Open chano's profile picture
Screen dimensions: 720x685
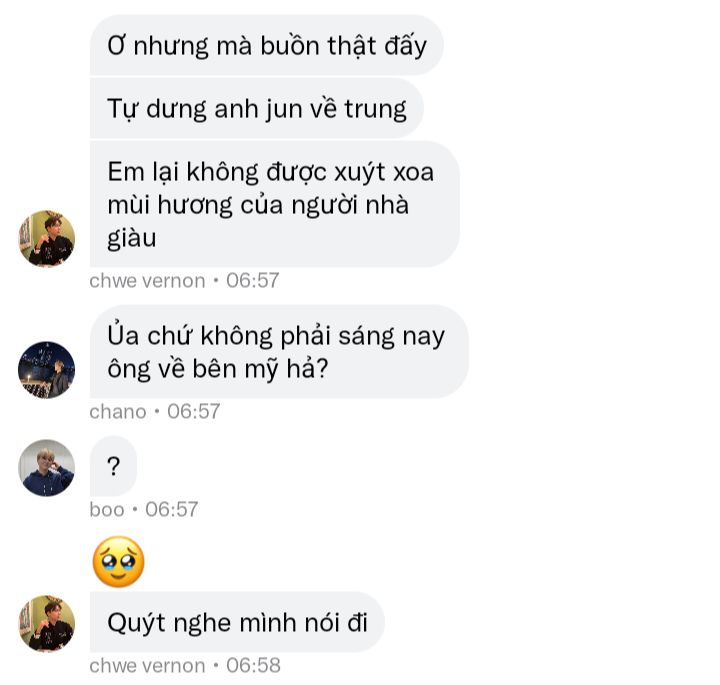[46, 370]
